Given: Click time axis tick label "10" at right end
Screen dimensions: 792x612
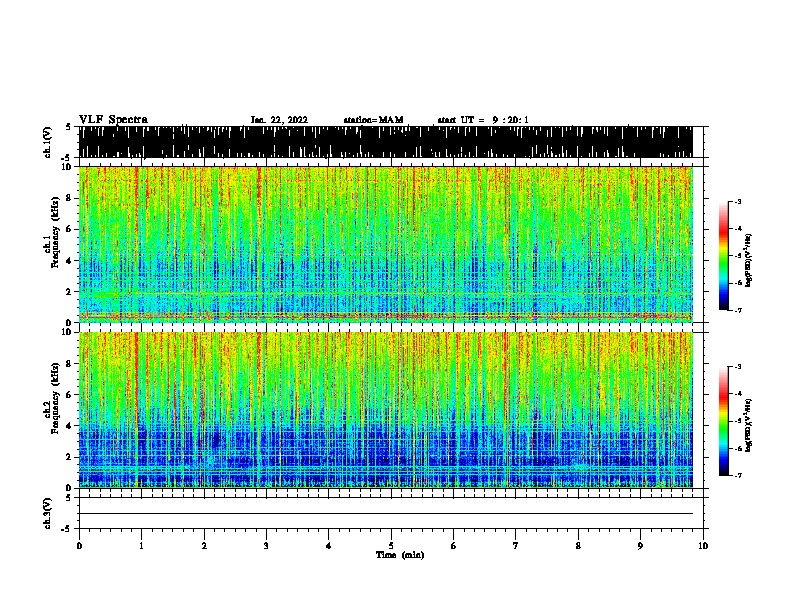Looking at the screenshot, I should point(703,546).
